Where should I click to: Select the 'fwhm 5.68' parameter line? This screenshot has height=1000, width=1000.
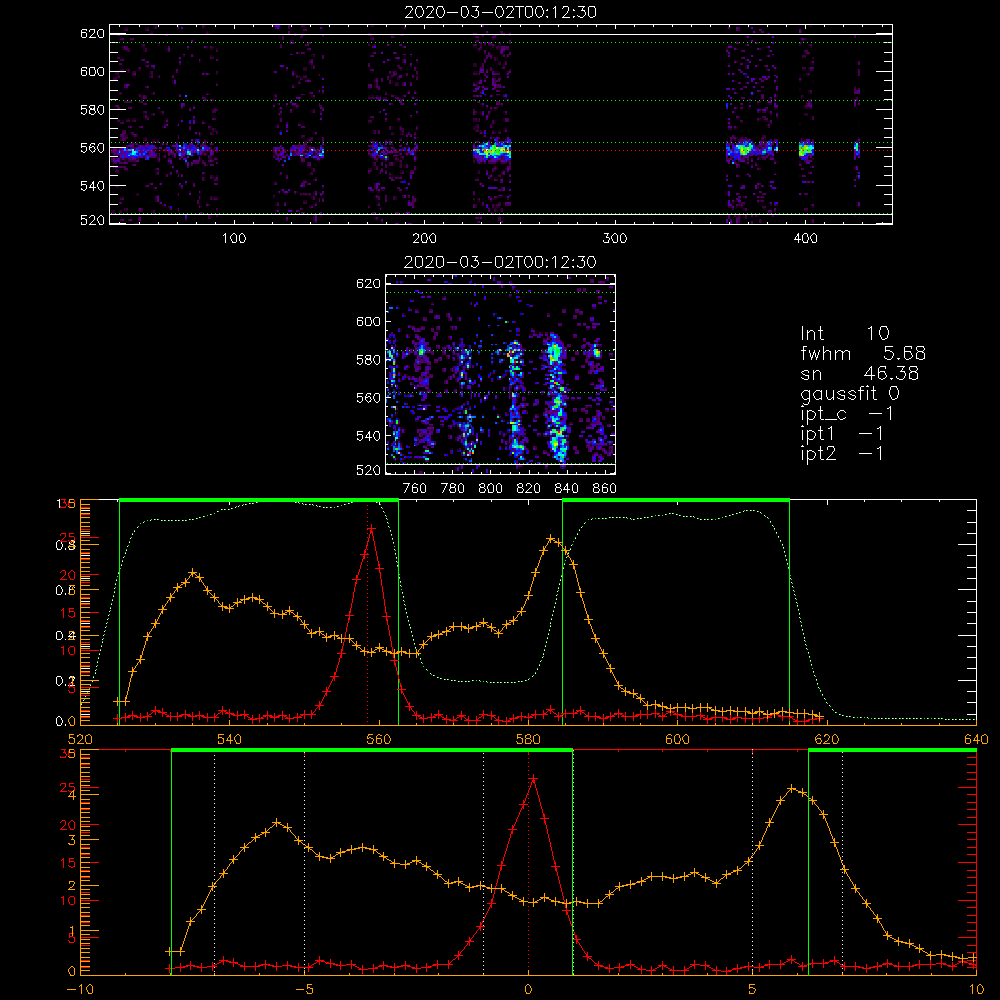tap(863, 353)
